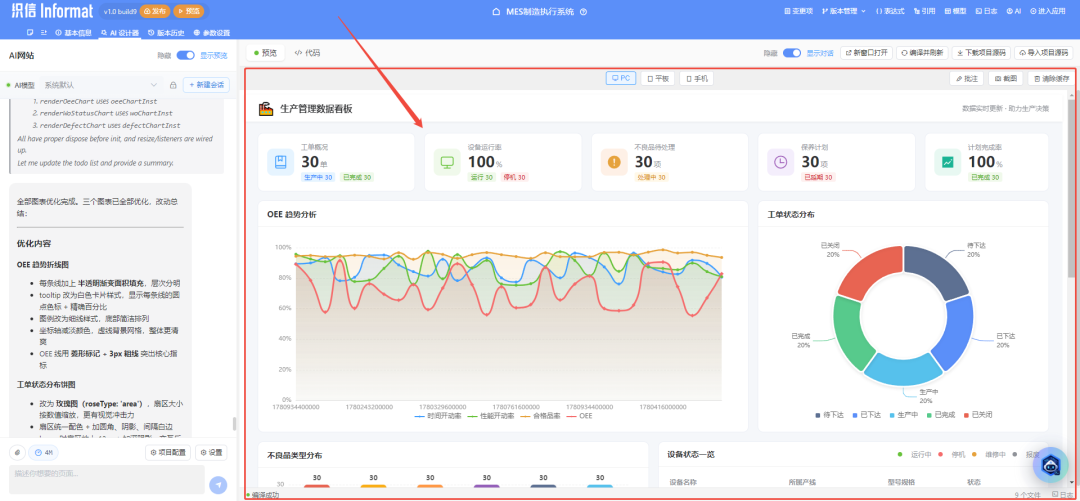Click the 设置 button below the chat
The image size is (1080, 501).
(211, 453)
